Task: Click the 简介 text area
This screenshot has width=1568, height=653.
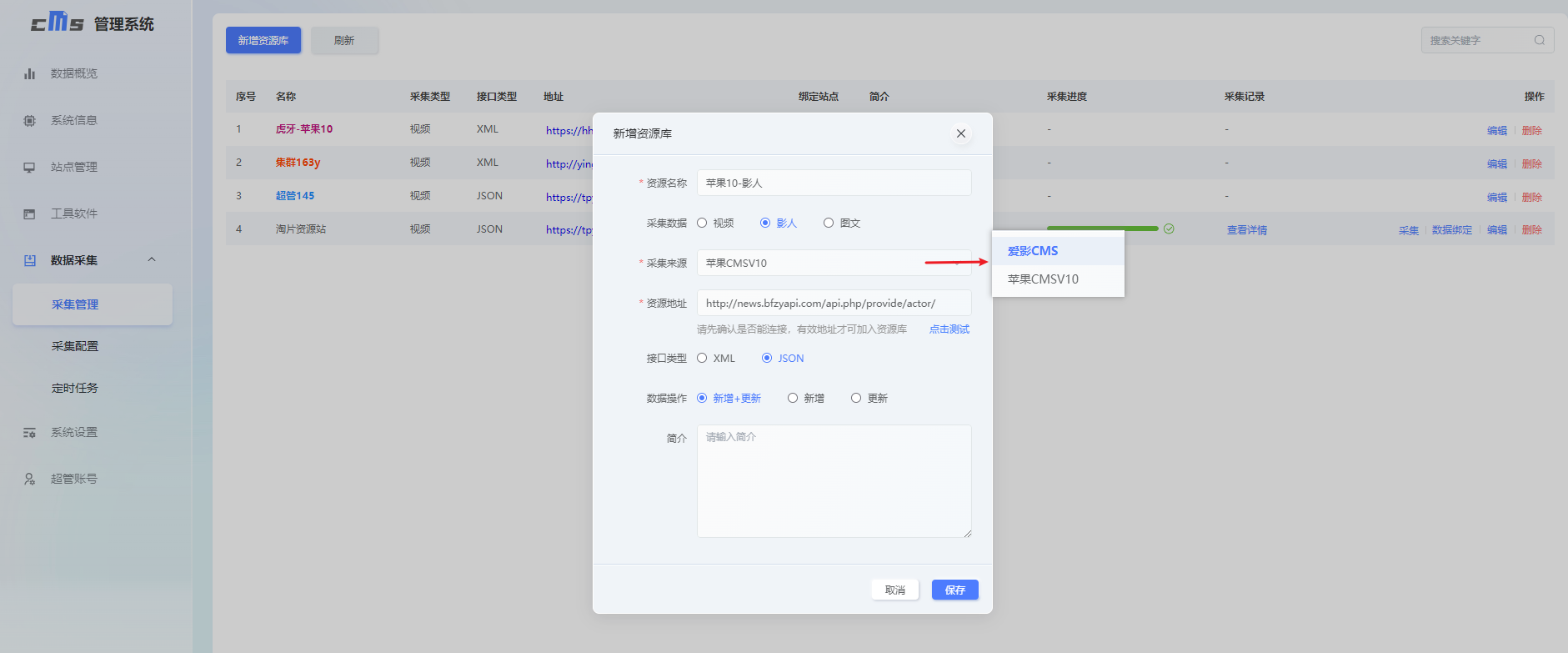Action: pos(834,481)
